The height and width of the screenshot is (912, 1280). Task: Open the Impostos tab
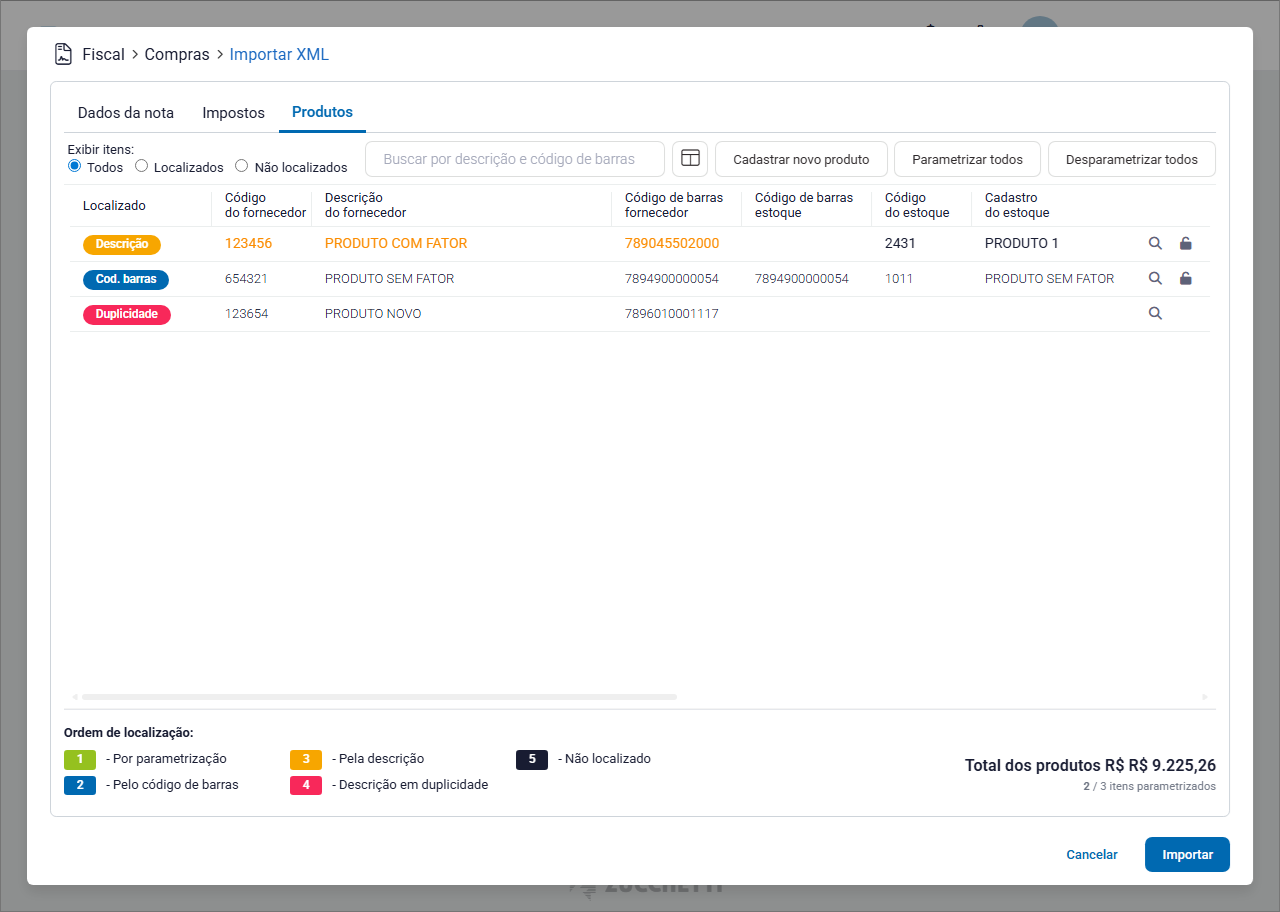pos(233,113)
